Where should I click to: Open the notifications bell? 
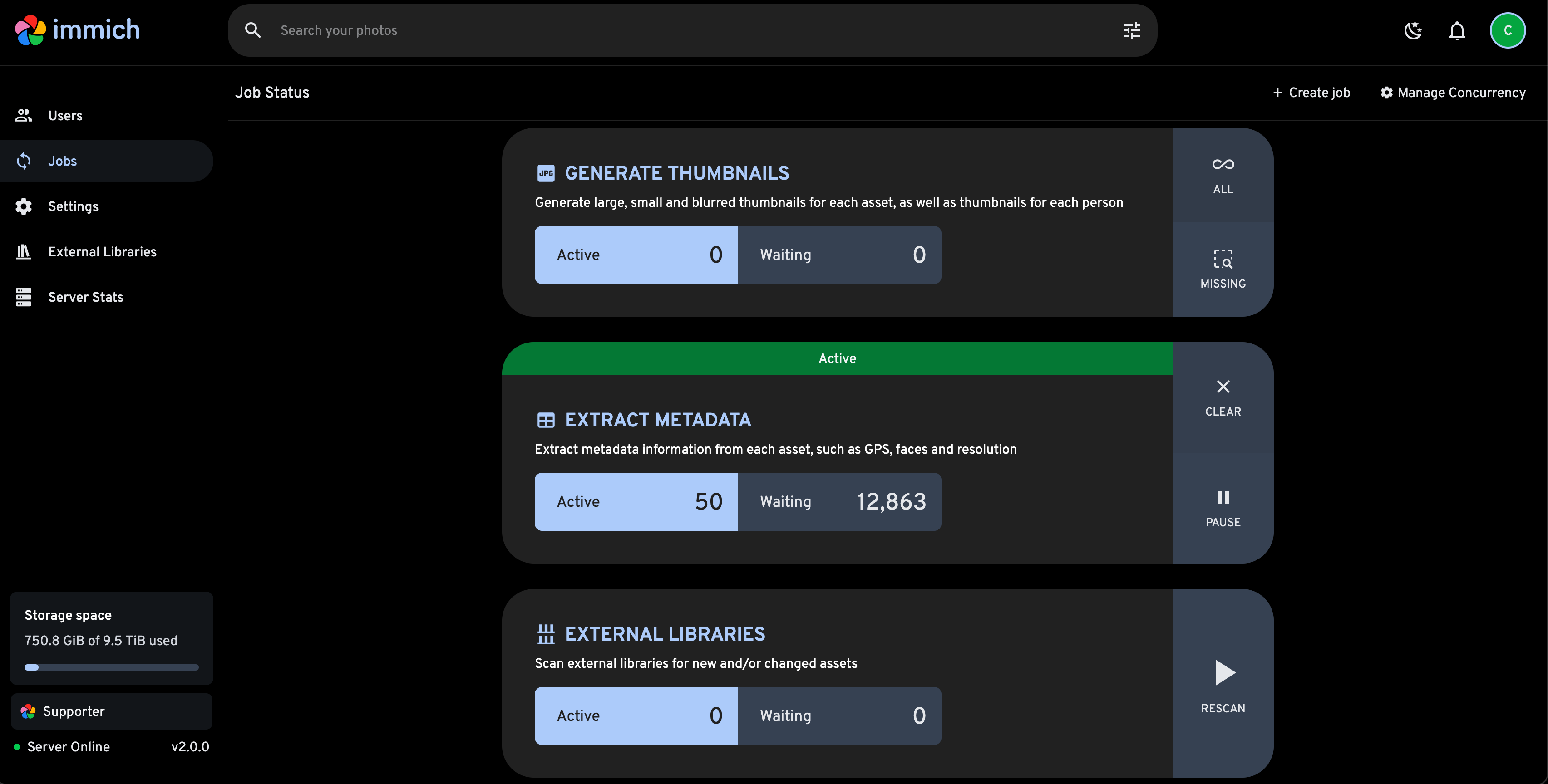1457,31
